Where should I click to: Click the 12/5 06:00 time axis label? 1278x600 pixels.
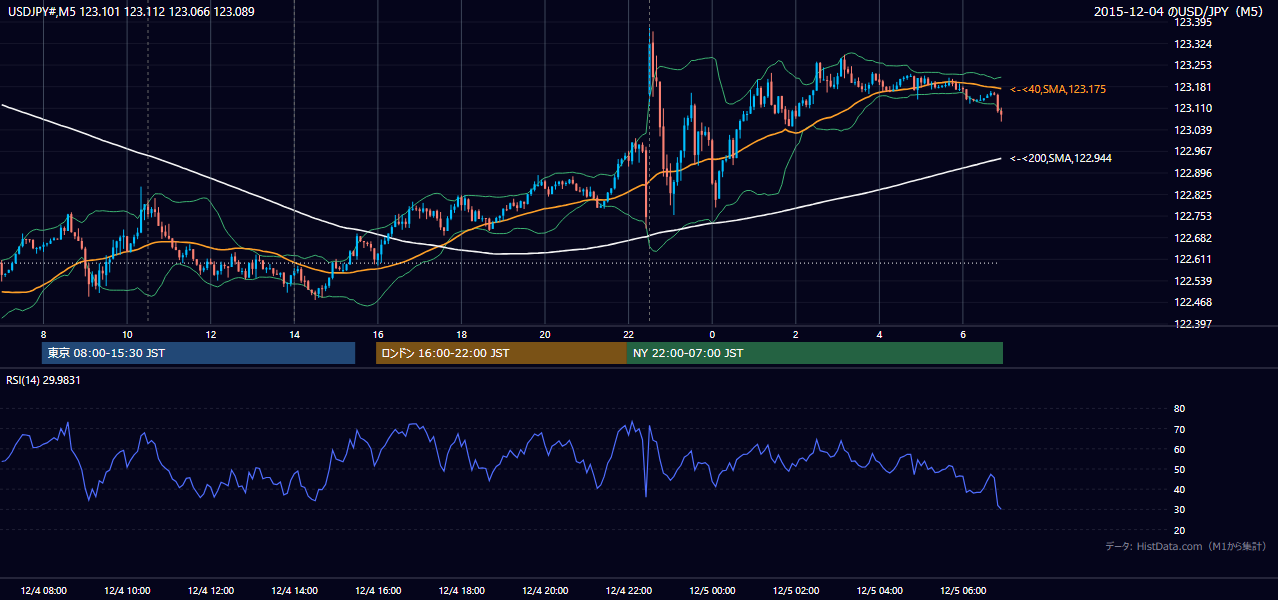click(962, 590)
